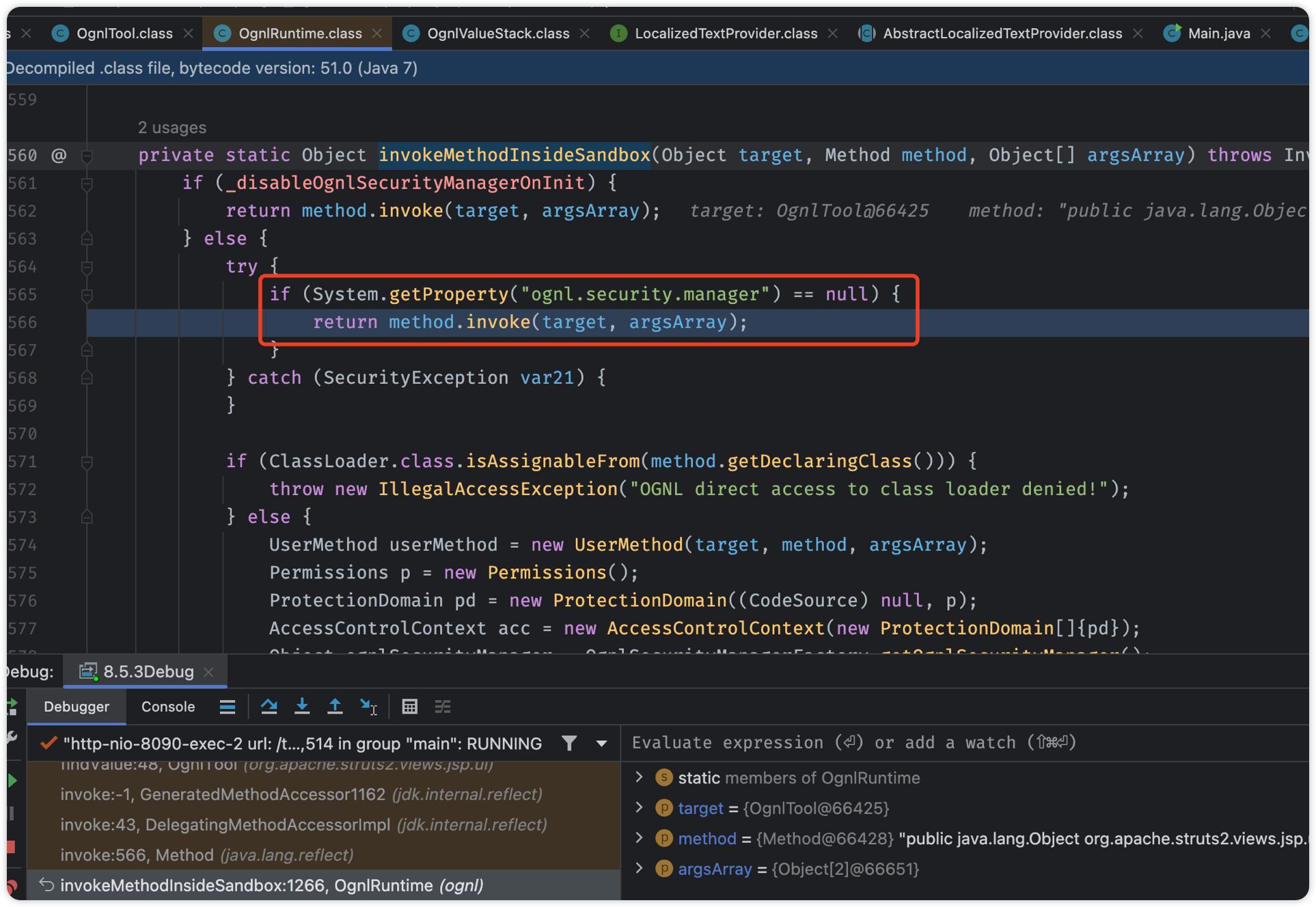Select the invokeMethodInsideSandbox:1266 stack frame

tap(323, 885)
